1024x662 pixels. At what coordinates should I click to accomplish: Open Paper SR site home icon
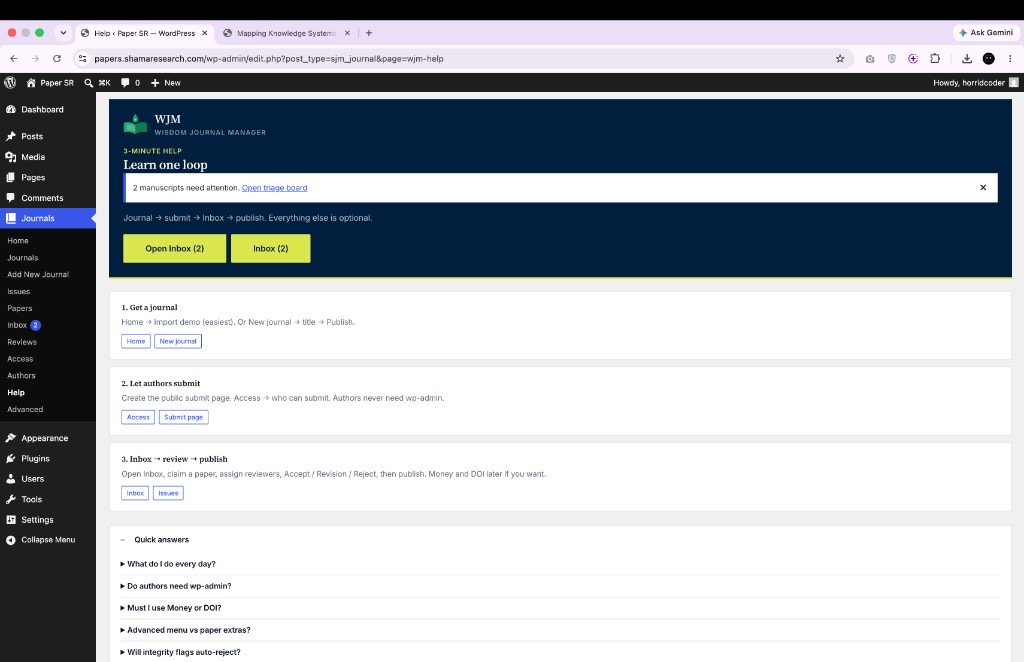[x=31, y=83]
